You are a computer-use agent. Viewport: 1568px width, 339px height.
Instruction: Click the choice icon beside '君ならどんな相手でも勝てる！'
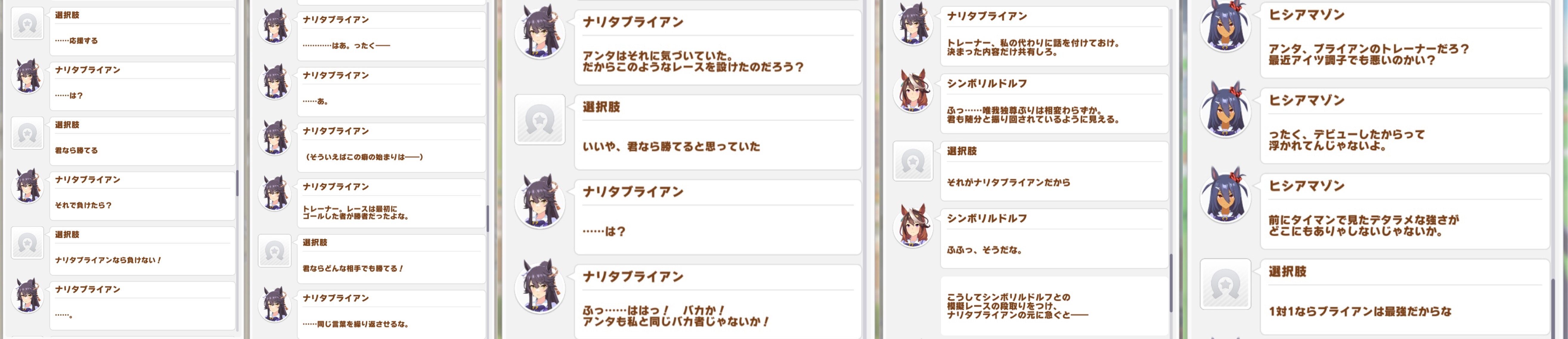coord(275,251)
